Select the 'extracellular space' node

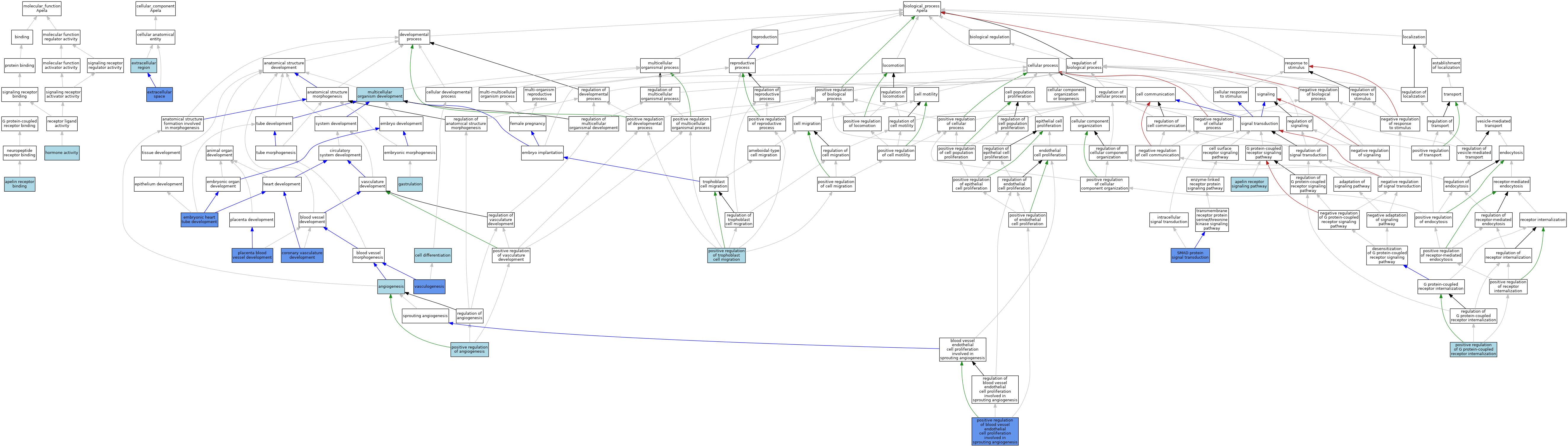pos(159,94)
